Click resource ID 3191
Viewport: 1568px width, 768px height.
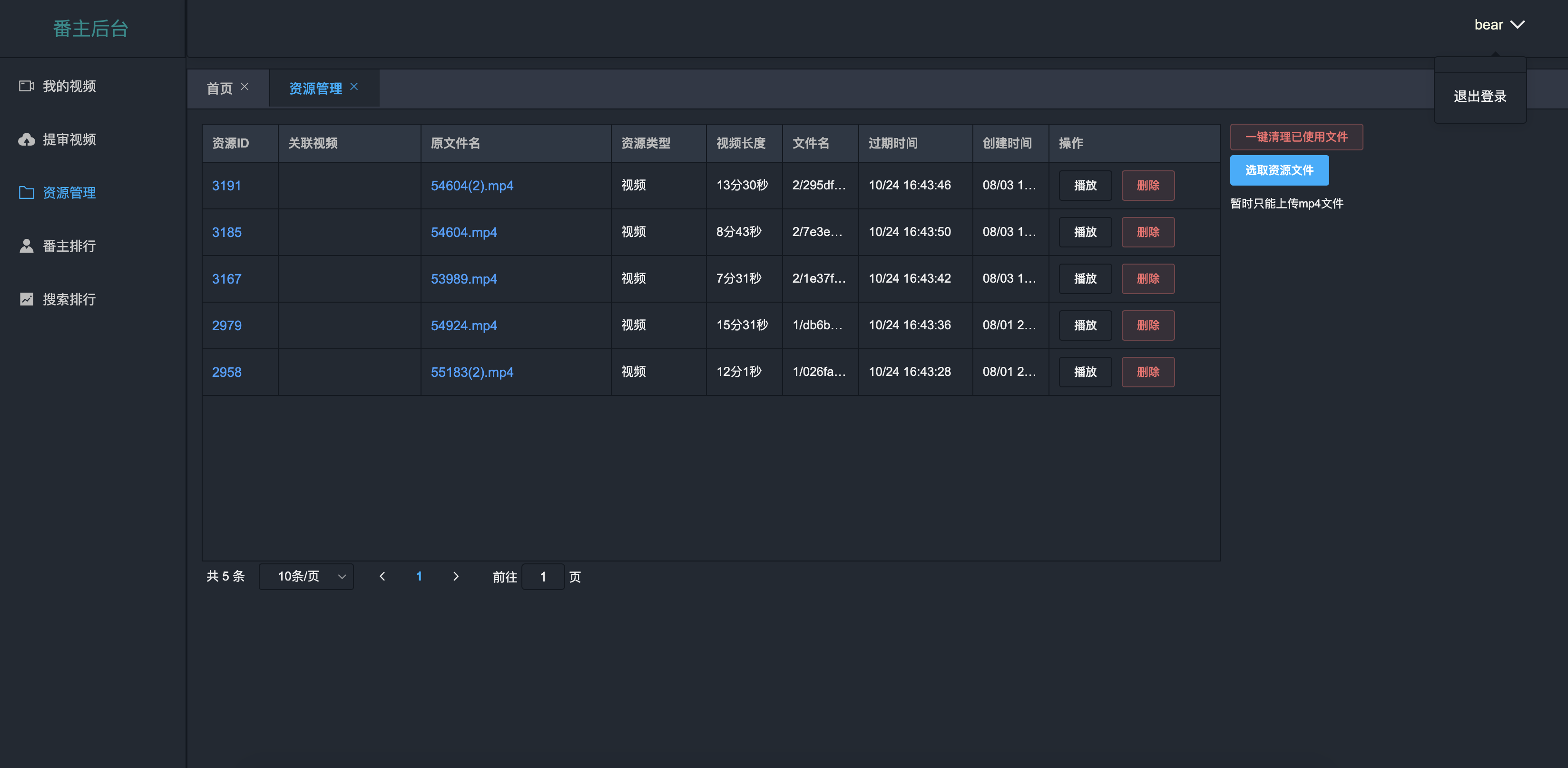pyautogui.click(x=226, y=186)
